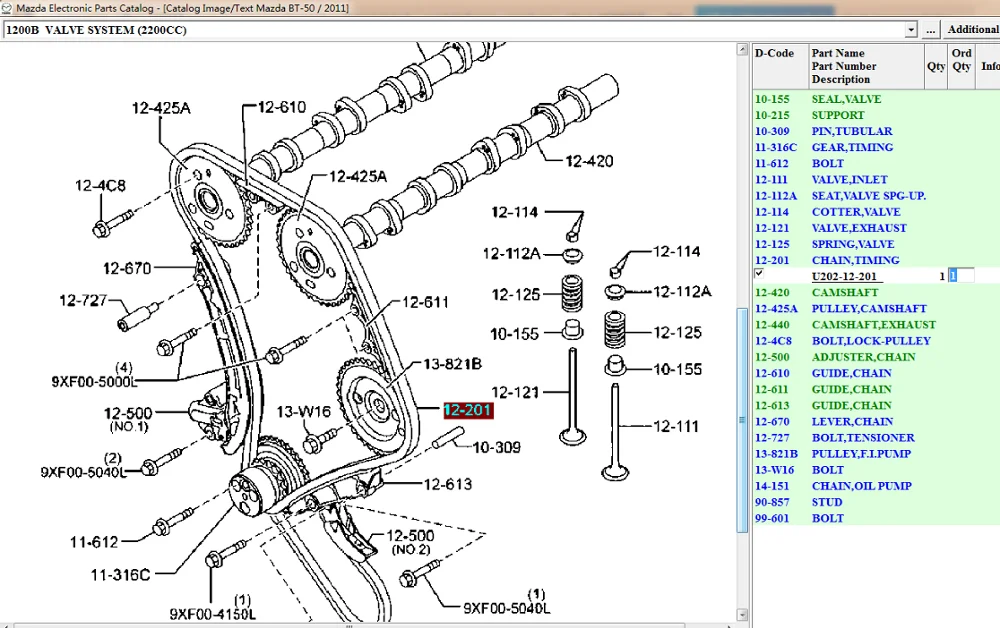
Task: Click the Ord Qty input field showing 1
Action: tap(962, 276)
